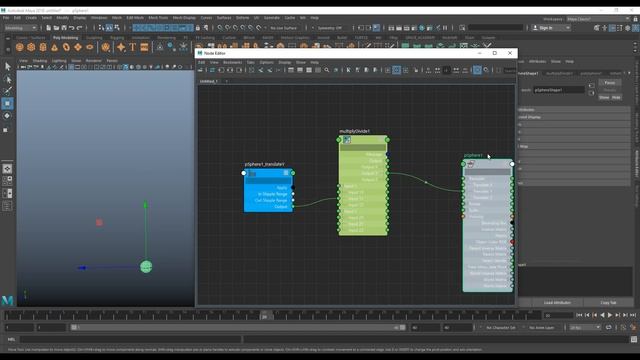
Task: Click the MEL command line input field
Action: click(131, 339)
